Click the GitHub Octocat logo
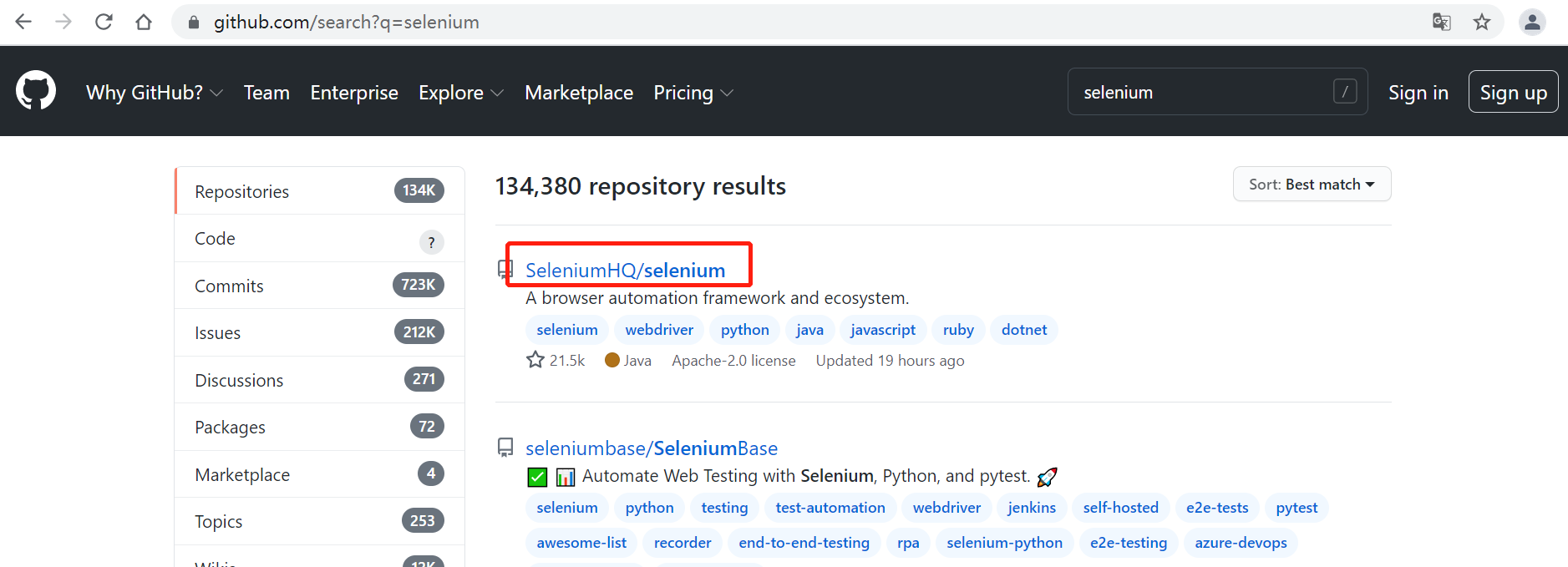This screenshot has height=567, width=1568. 36,90
